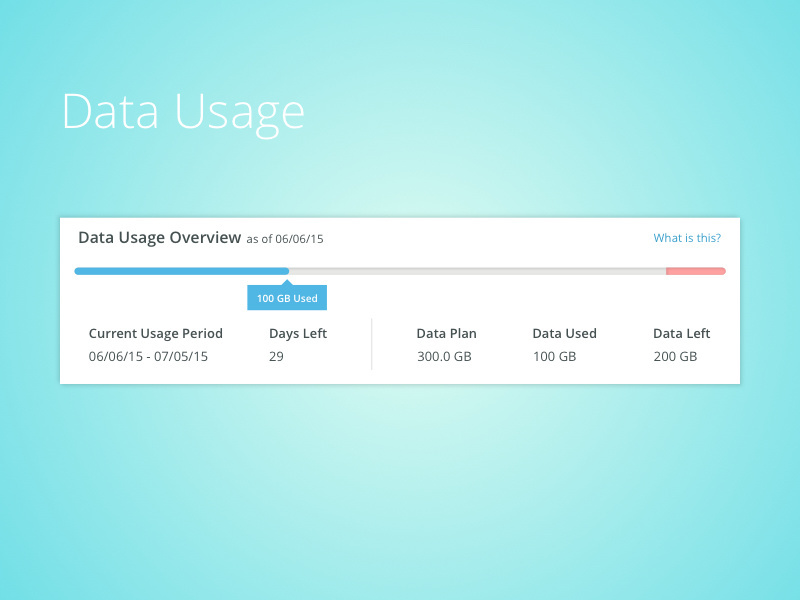Click the gray remaining portion of the bar
Screen dimensions: 800x600
coord(480,270)
